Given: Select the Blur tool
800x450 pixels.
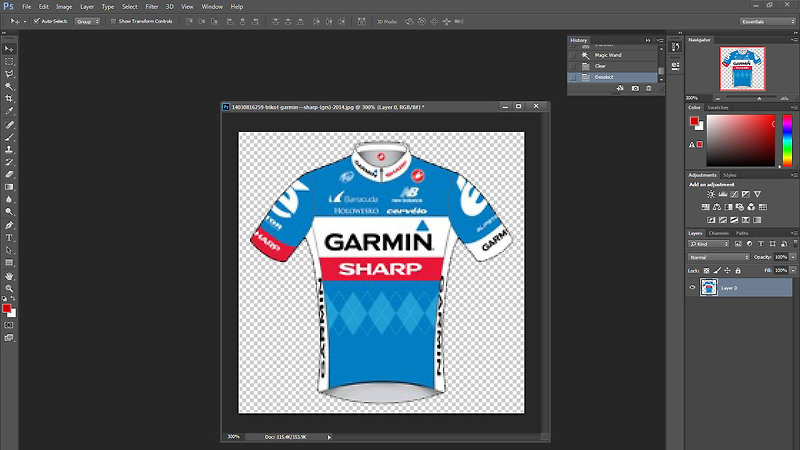Looking at the screenshot, I should pos(9,199).
